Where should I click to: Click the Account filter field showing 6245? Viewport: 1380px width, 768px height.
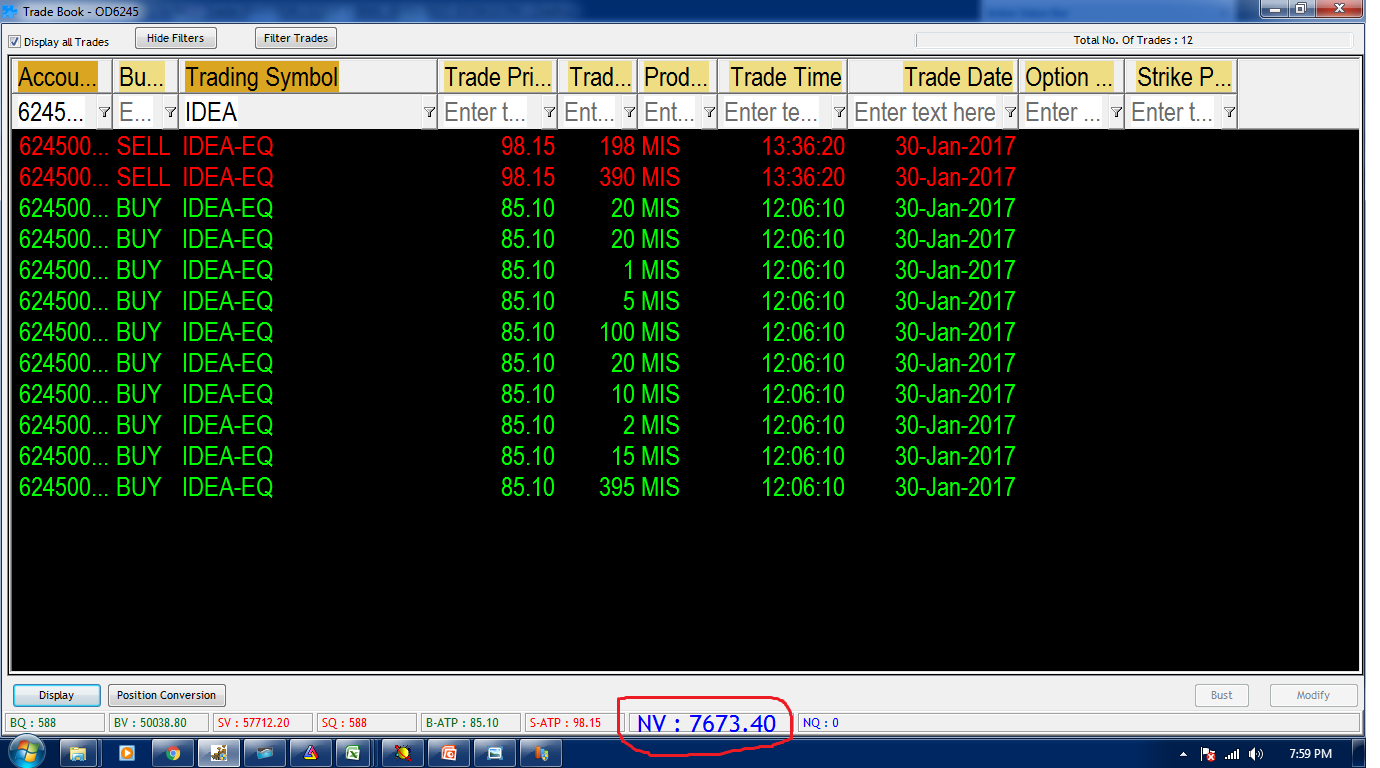click(56, 113)
